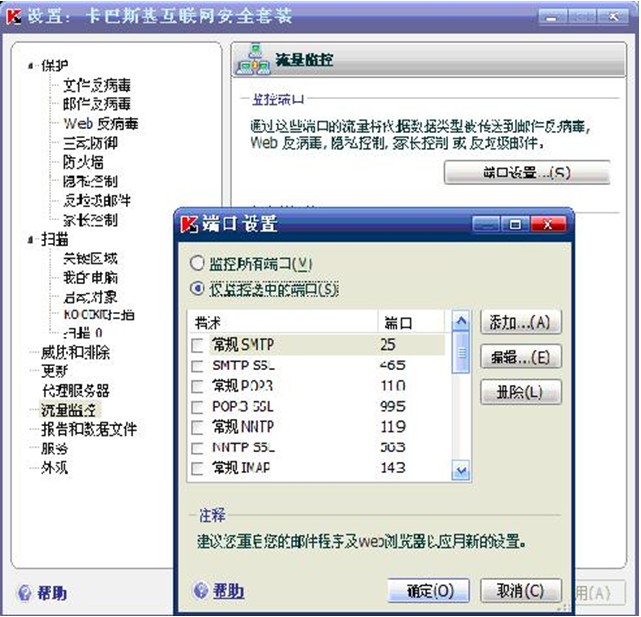The width and height of the screenshot is (641, 617).
Task: Close the 端口设置 dialog with X
Action: pyautogui.click(x=548, y=224)
